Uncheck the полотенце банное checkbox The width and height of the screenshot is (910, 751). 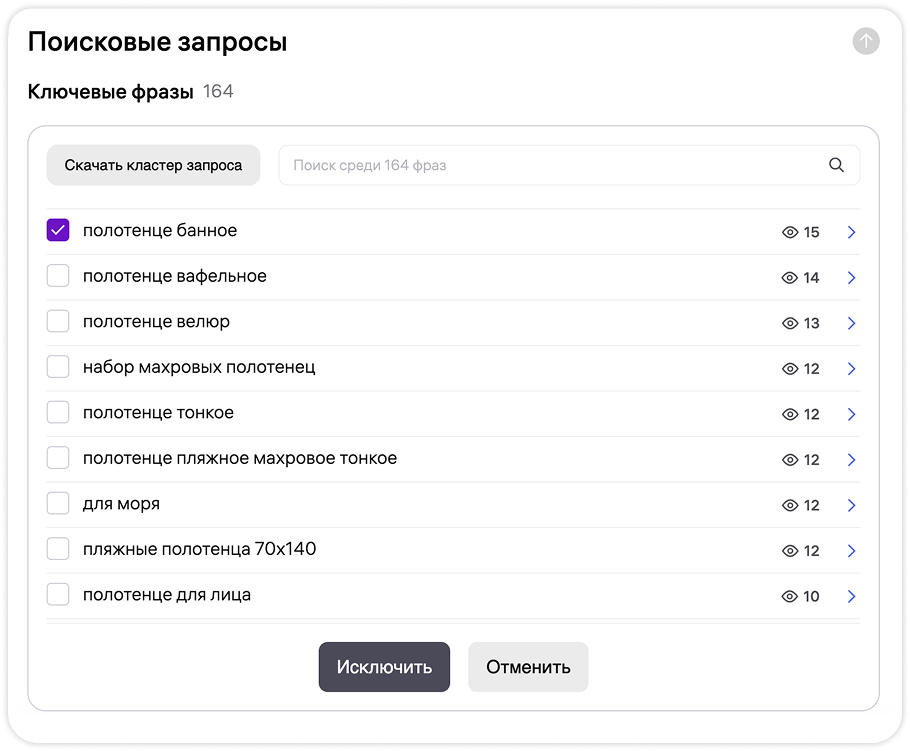pyautogui.click(x=57, y=230)
